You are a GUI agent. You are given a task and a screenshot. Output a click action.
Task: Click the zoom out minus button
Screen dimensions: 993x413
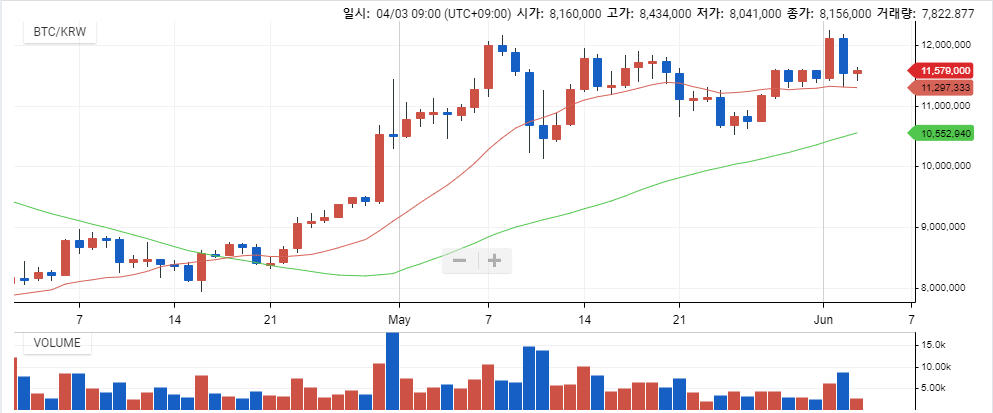460,261
